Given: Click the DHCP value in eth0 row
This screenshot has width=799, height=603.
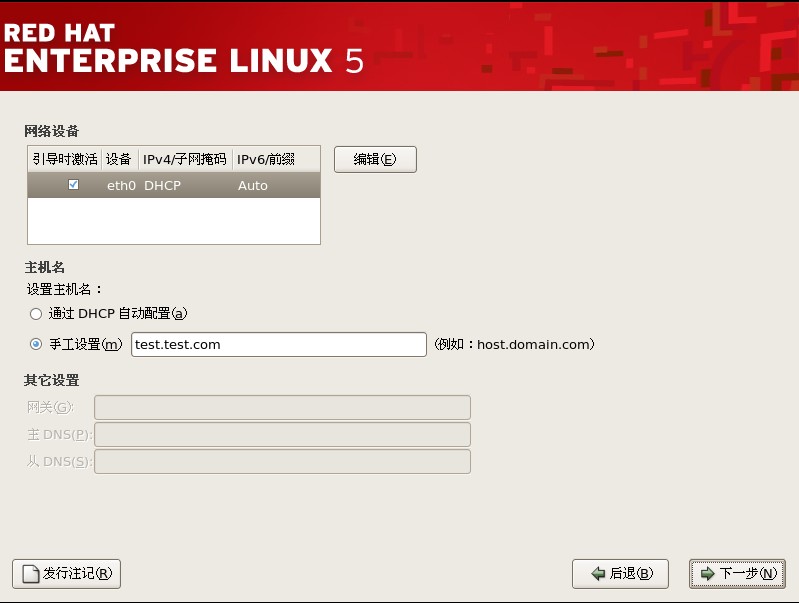Looking at the screenshot, I should [163, 186].
